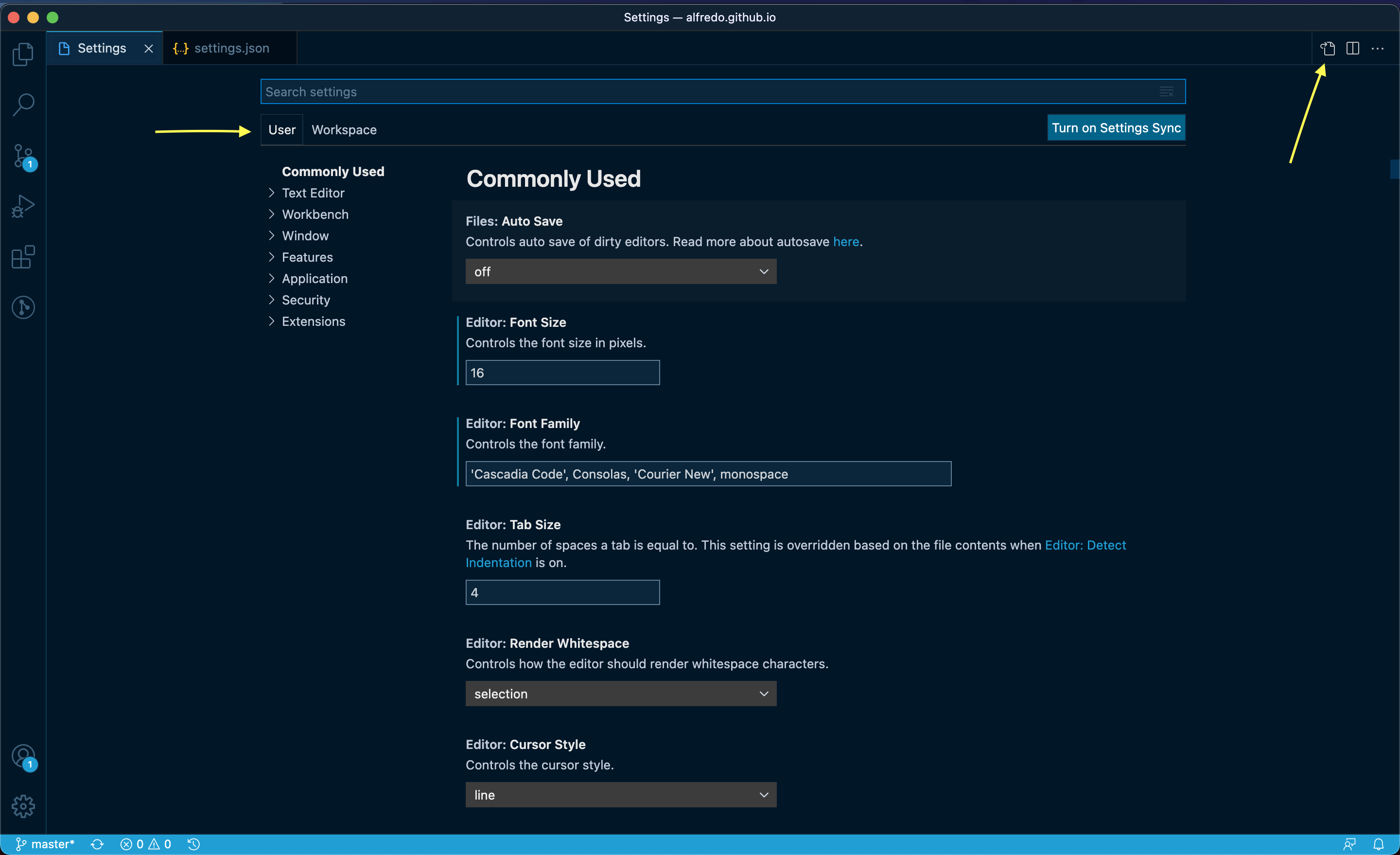The width and height of the screenshot is (1400, 855).
Task: Open the Cursor Style dropdown
Action: (620, 795)
